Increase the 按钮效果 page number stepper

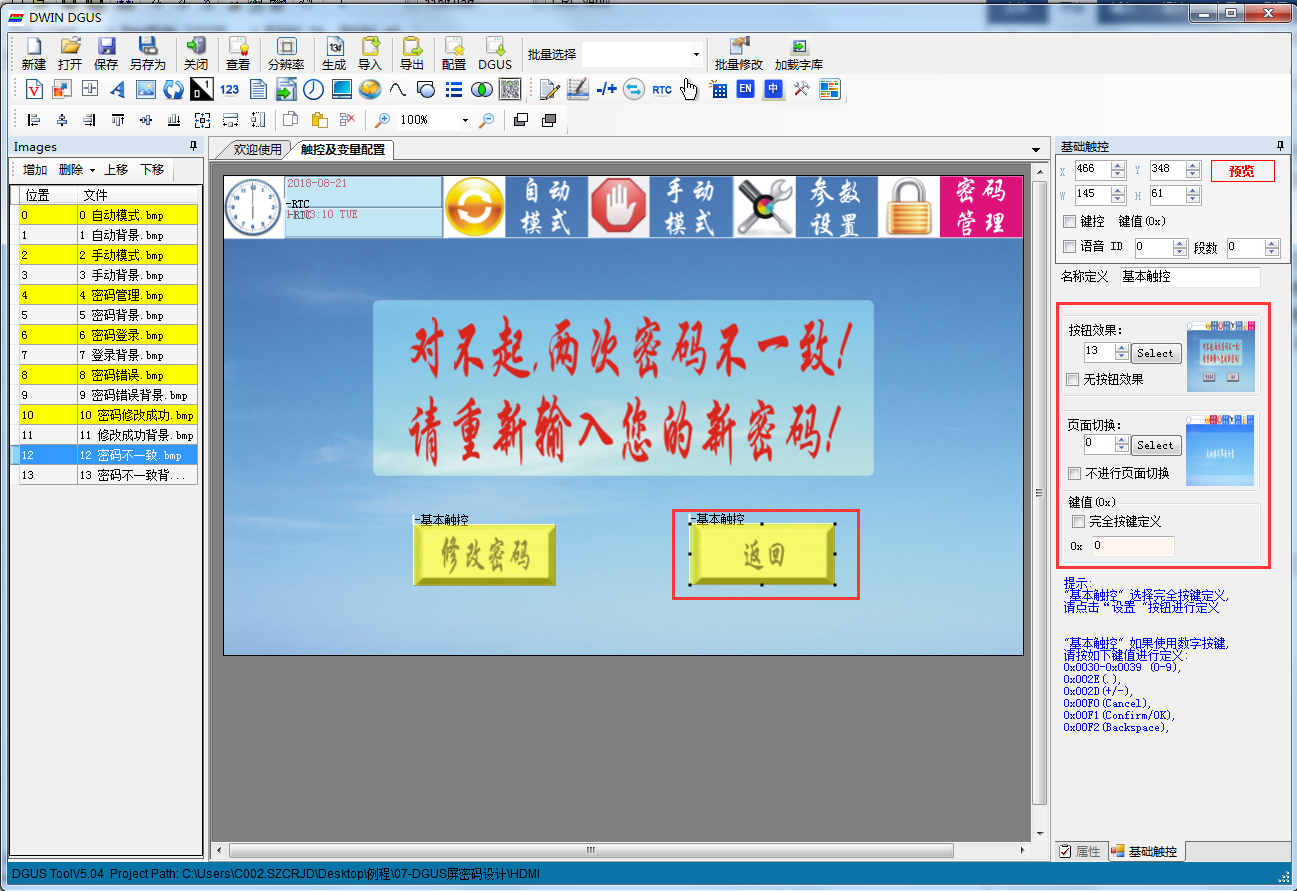[1122, 348]
